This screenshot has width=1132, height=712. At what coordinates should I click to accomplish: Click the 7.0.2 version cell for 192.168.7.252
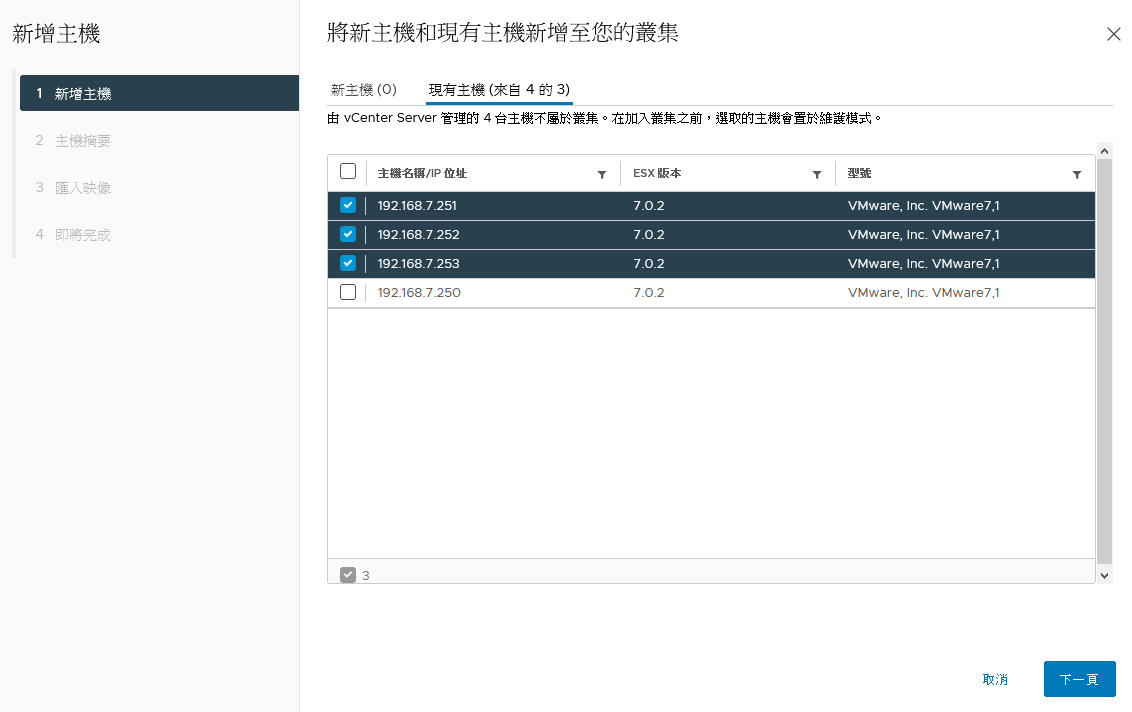(x=649, y=235)
